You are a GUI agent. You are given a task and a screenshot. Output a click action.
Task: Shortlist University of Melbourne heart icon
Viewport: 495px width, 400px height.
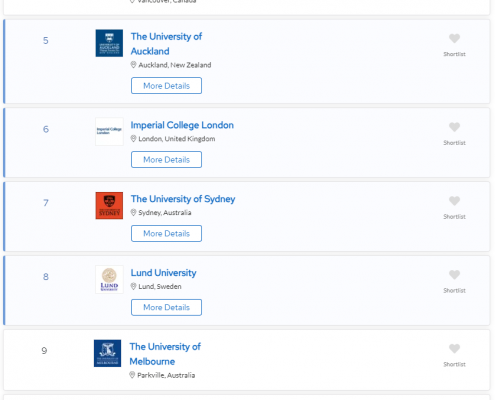tap(454, 349)
